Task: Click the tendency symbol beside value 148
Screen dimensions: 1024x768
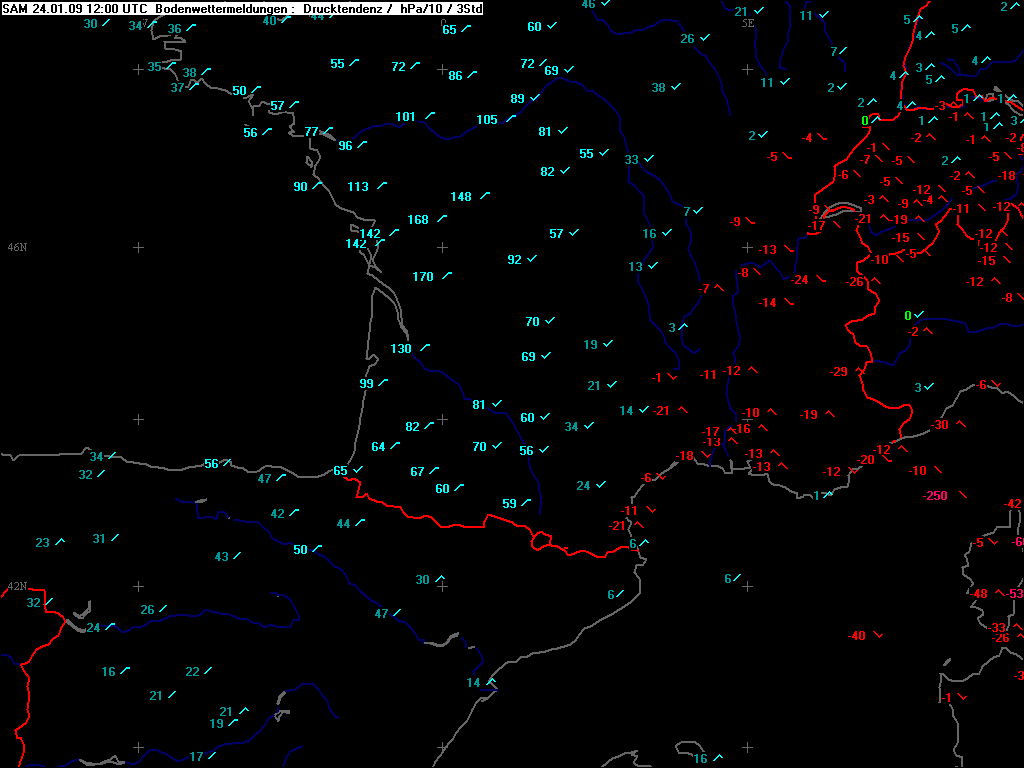Action: (485, 196)
